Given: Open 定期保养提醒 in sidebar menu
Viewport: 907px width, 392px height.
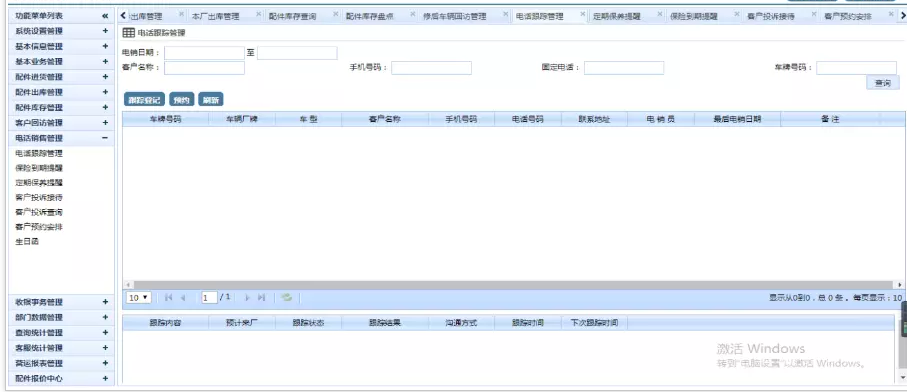Looking at the screenshot, I should point(39,183).
